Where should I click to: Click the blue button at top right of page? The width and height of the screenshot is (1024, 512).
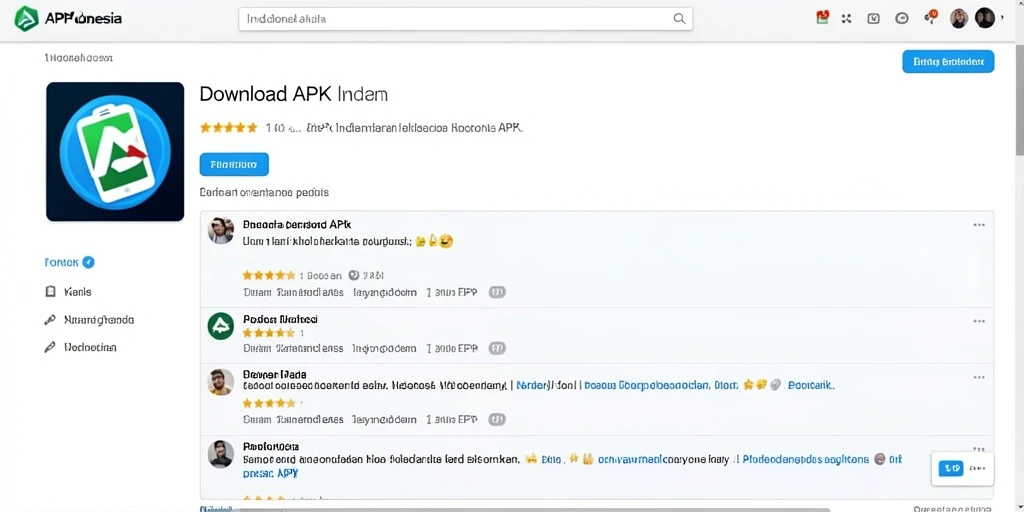click(x=948, y=61)
